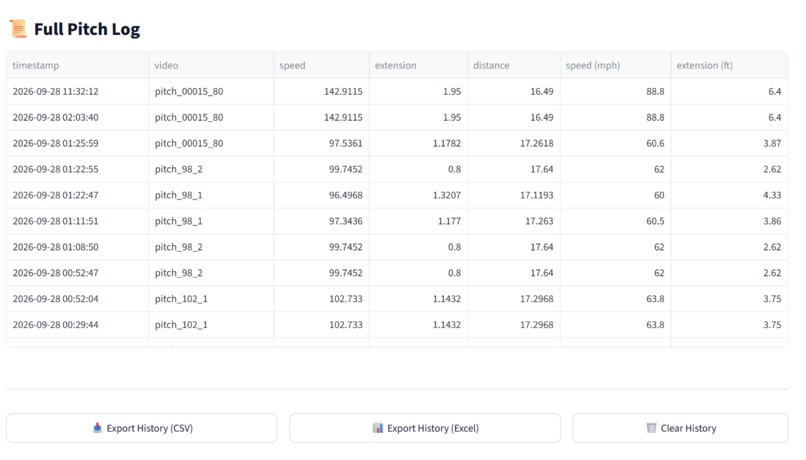Click speed value 96.4968
Viewport: 806px width, 460px height.
(x=345, y=195)
